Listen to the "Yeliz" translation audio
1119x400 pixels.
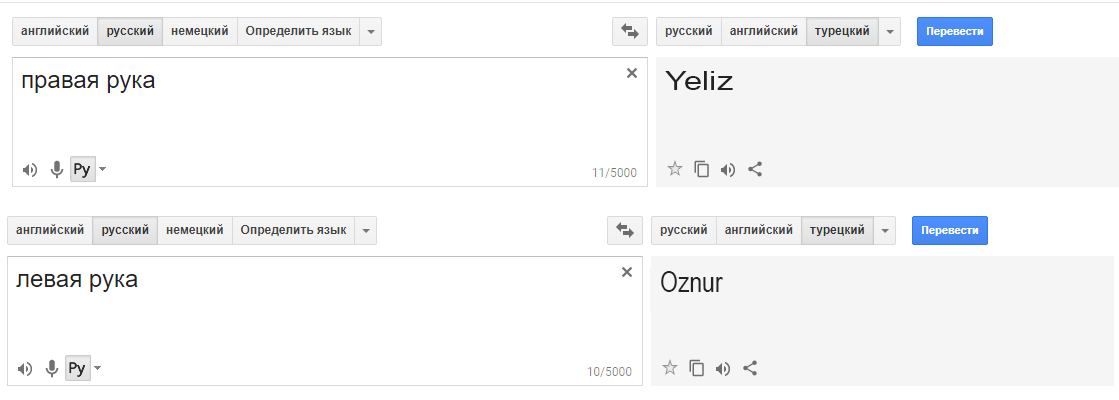[728, 169]
